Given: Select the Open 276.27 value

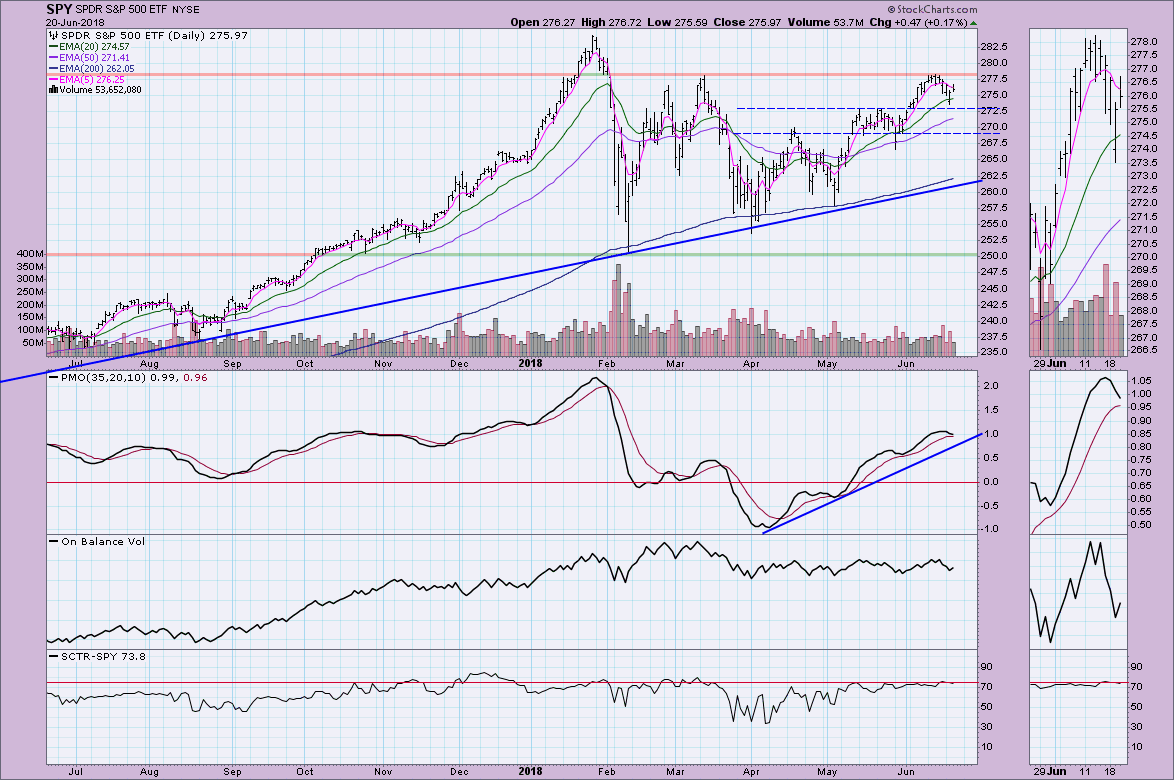Looking at the screenshot, I should point(544,22).
